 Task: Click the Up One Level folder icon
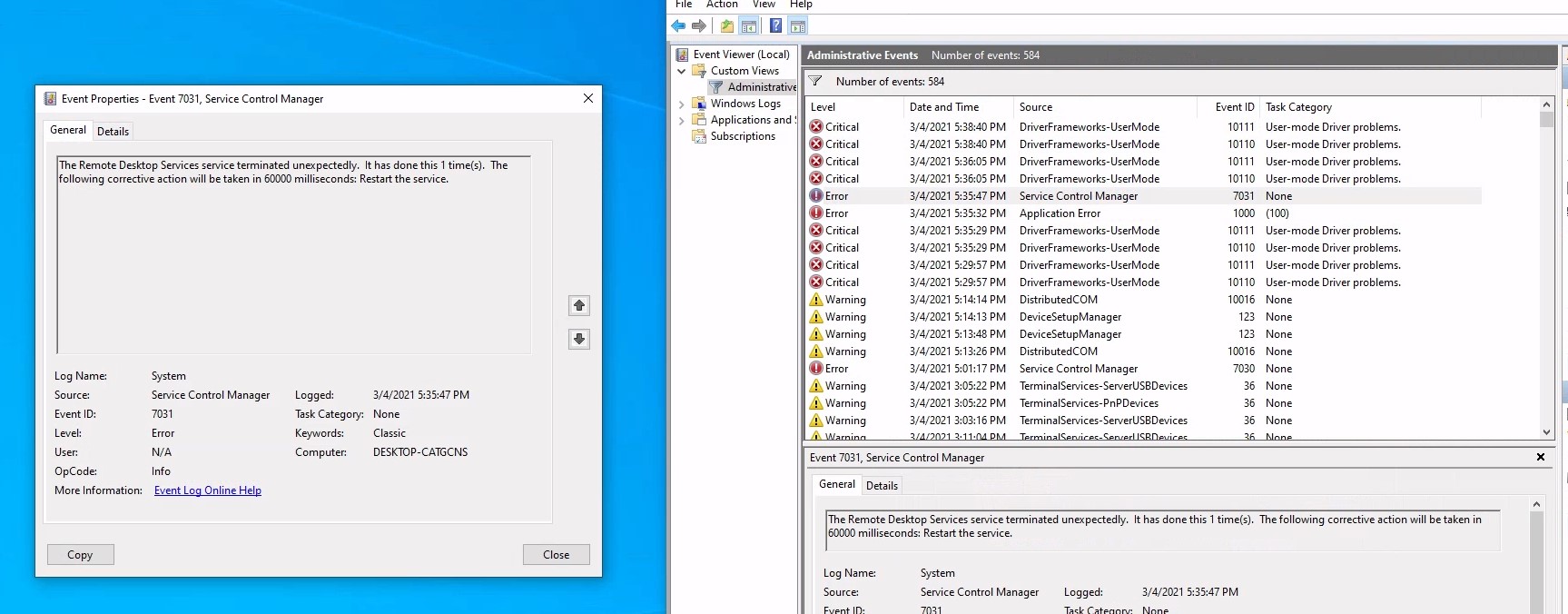pyautogui.click(x=727, y=26)
